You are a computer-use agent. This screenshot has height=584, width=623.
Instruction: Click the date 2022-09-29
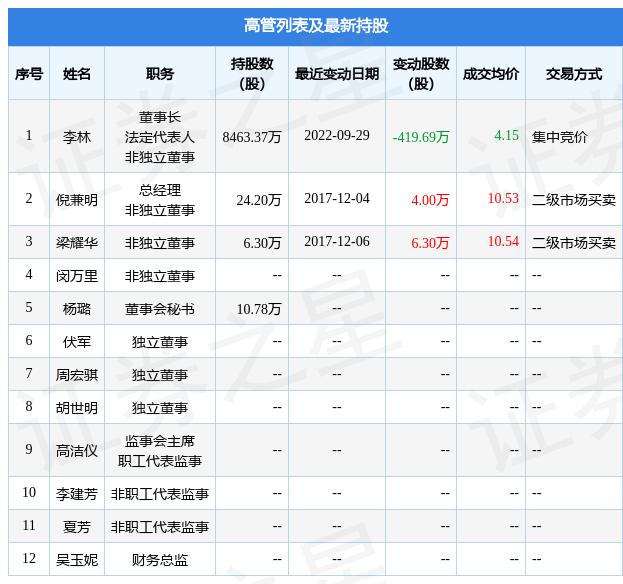click(337, 135)
